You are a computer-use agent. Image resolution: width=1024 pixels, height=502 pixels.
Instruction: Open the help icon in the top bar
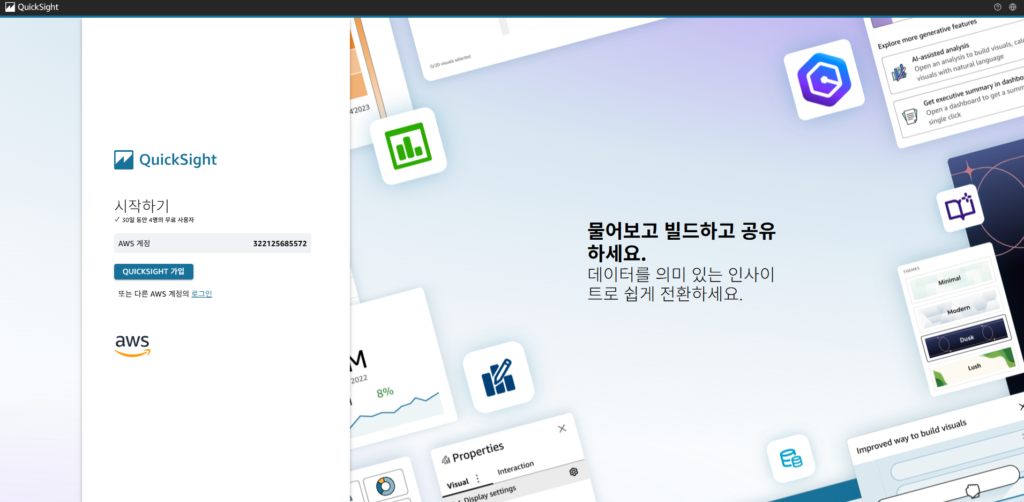pos(997,7)
